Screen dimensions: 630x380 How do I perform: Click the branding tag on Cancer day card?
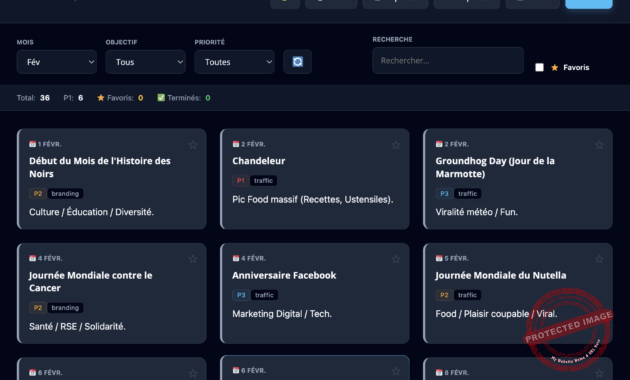click(65, 308)
